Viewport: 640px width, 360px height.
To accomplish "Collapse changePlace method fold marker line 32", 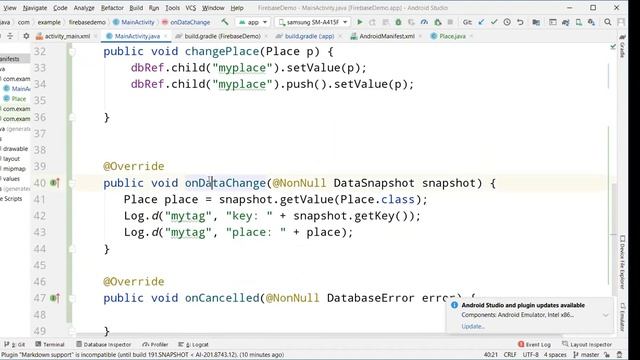I will click(72, 52).
